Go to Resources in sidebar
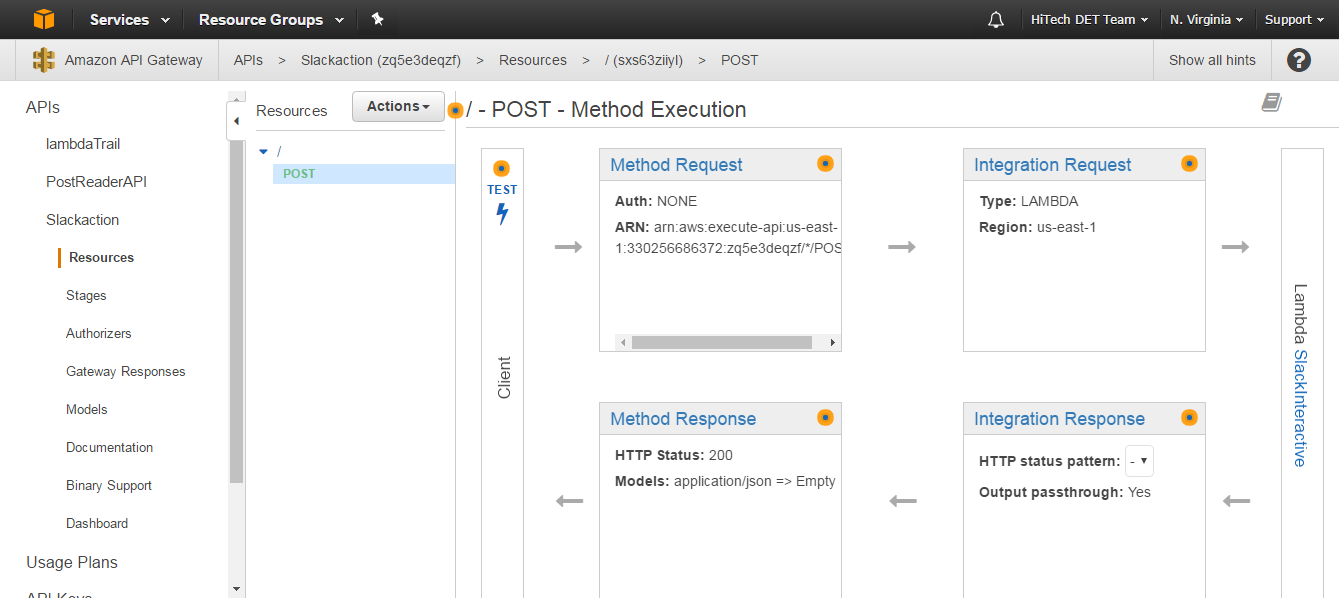 101,258
